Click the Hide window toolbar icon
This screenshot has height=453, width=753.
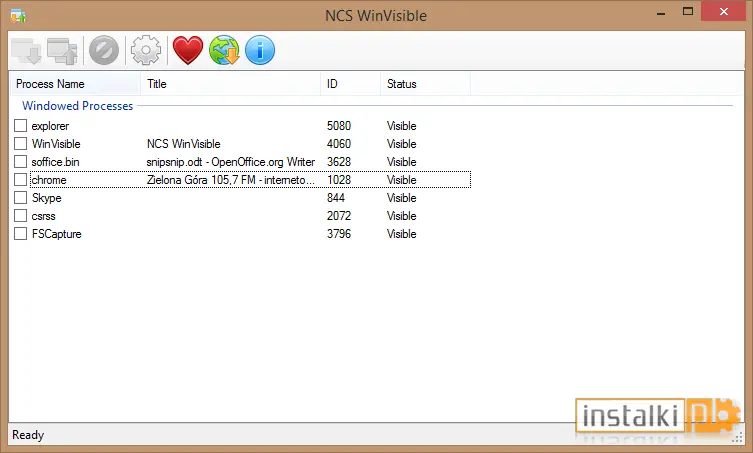26,50
